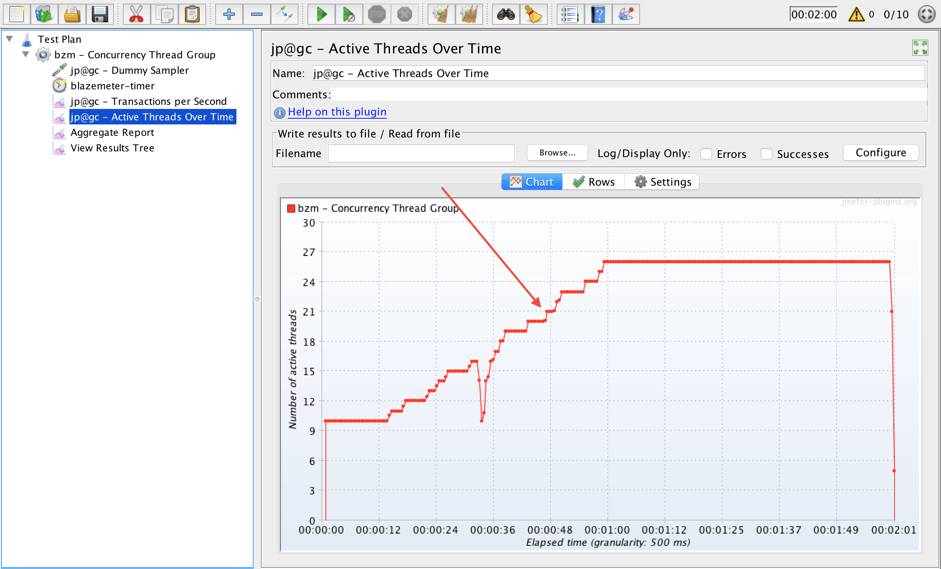Screen dimensions: 941x569
Task: Collapse the Test Plan tree node
Action: click(x=9, y=39)
